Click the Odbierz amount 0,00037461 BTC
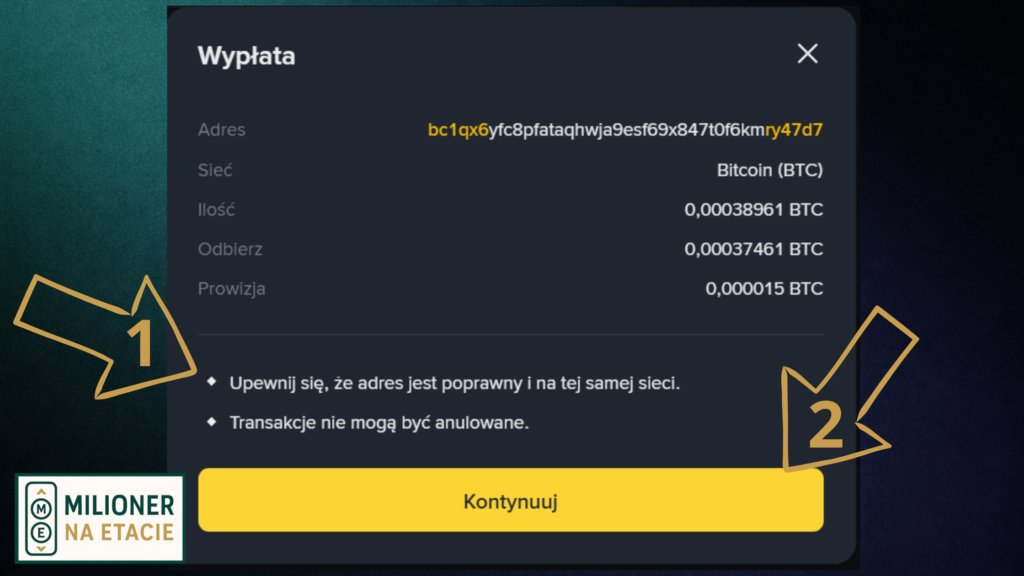The height and width of the screenshot is (576, 1024). coord(753,249)
